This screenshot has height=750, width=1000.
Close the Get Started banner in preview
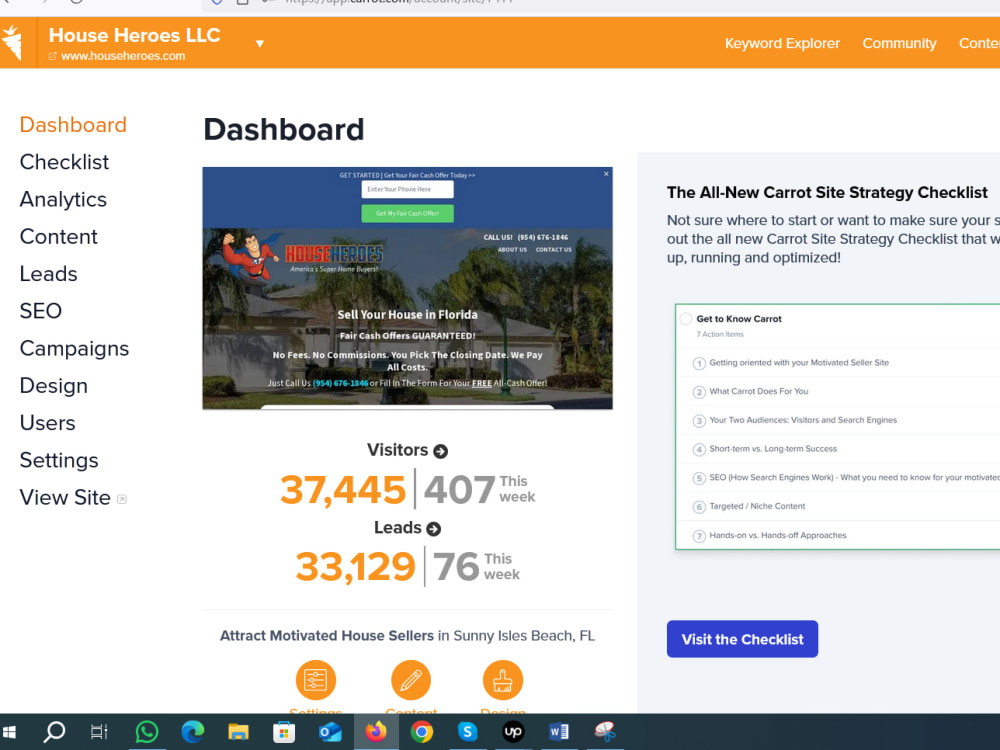click(606, 173)
